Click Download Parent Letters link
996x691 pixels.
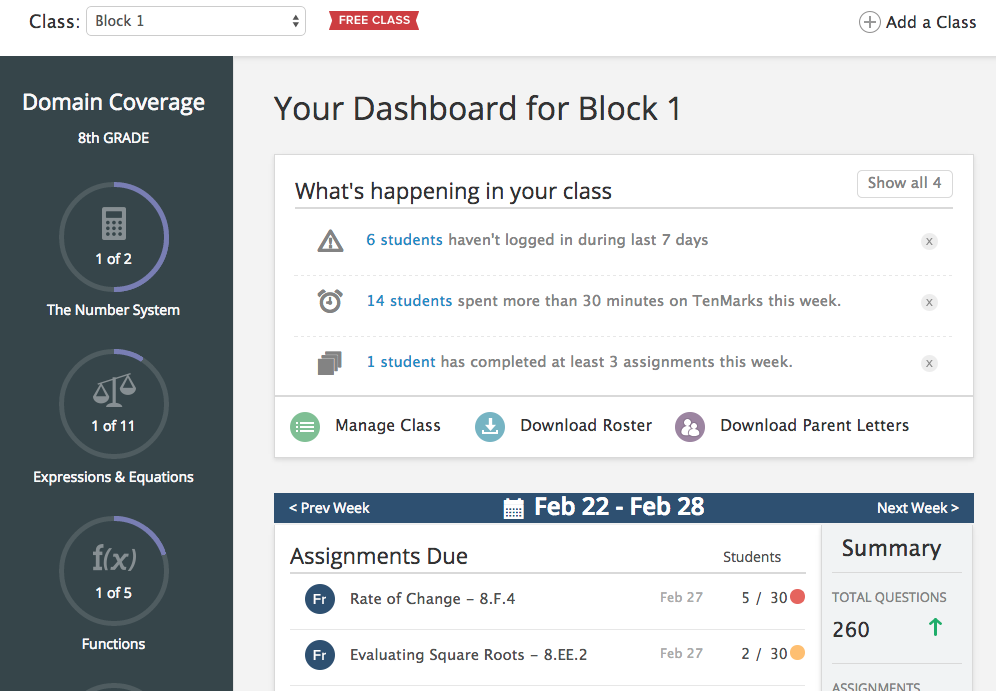[814, 426]
